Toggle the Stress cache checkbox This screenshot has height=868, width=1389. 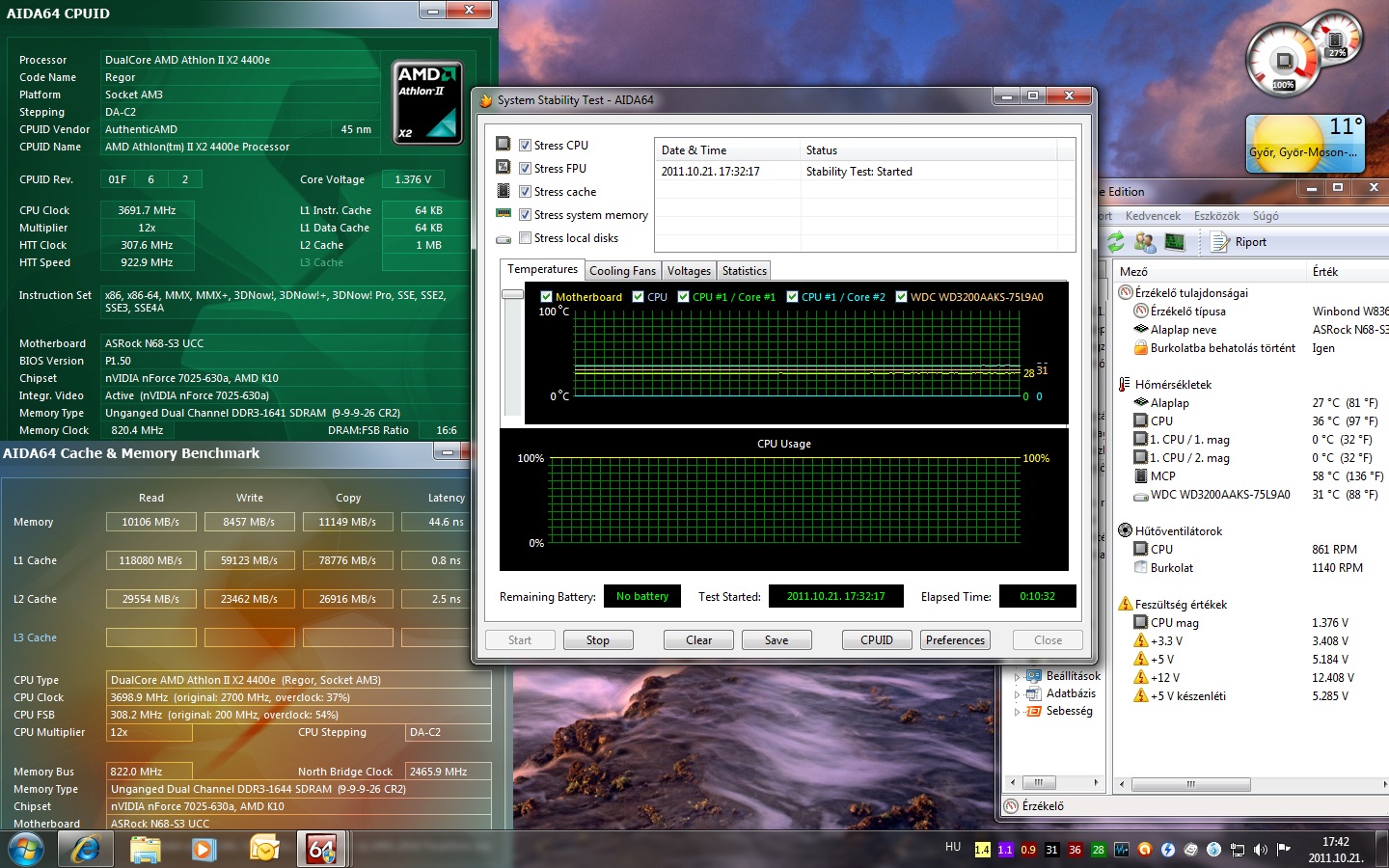(x=525, y=192)
